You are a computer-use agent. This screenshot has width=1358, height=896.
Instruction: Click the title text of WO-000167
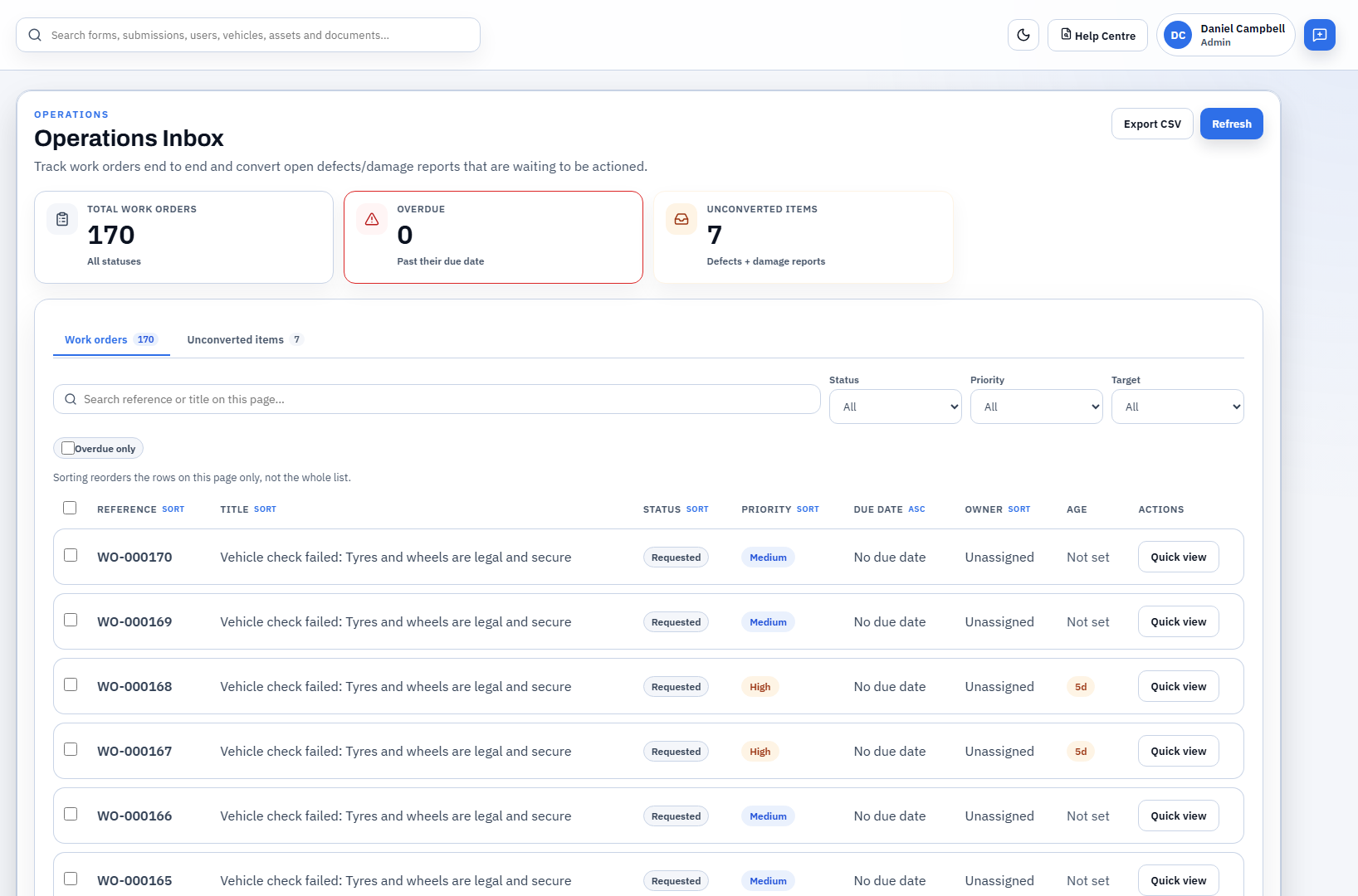pyautogui.click(x=396, y=751)
